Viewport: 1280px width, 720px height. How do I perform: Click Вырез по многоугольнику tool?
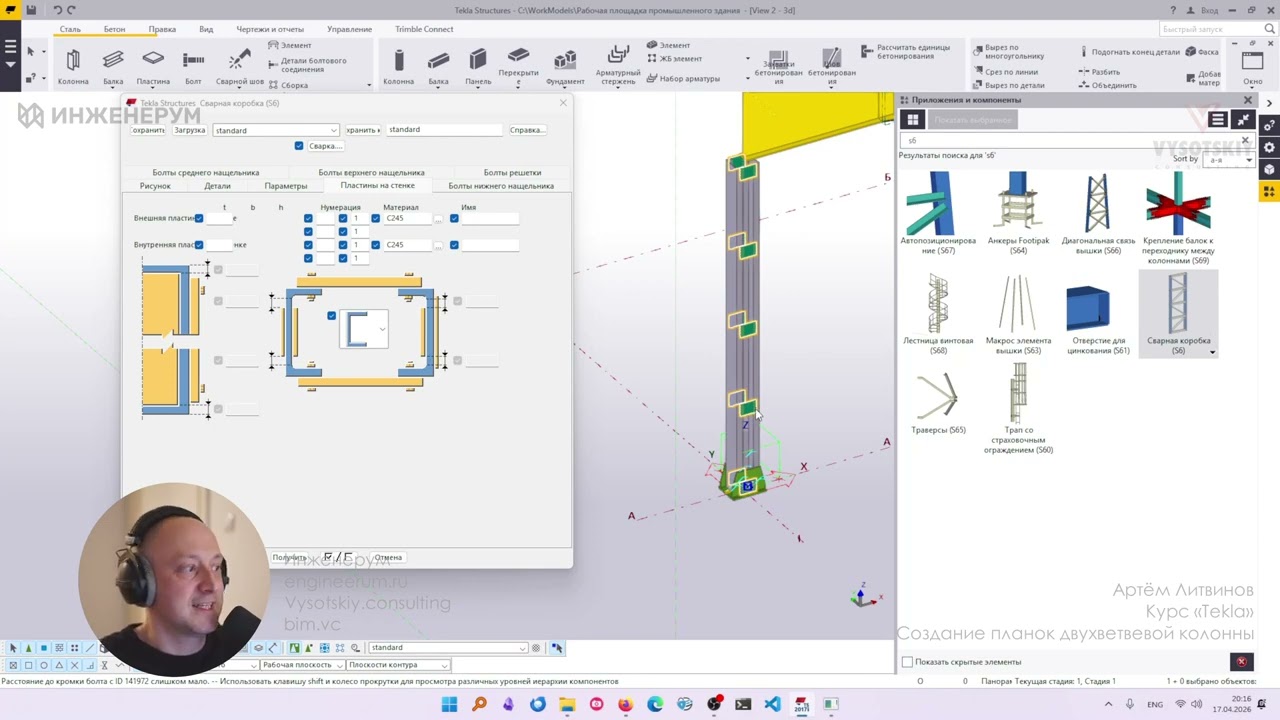[x=1008, y=52]
